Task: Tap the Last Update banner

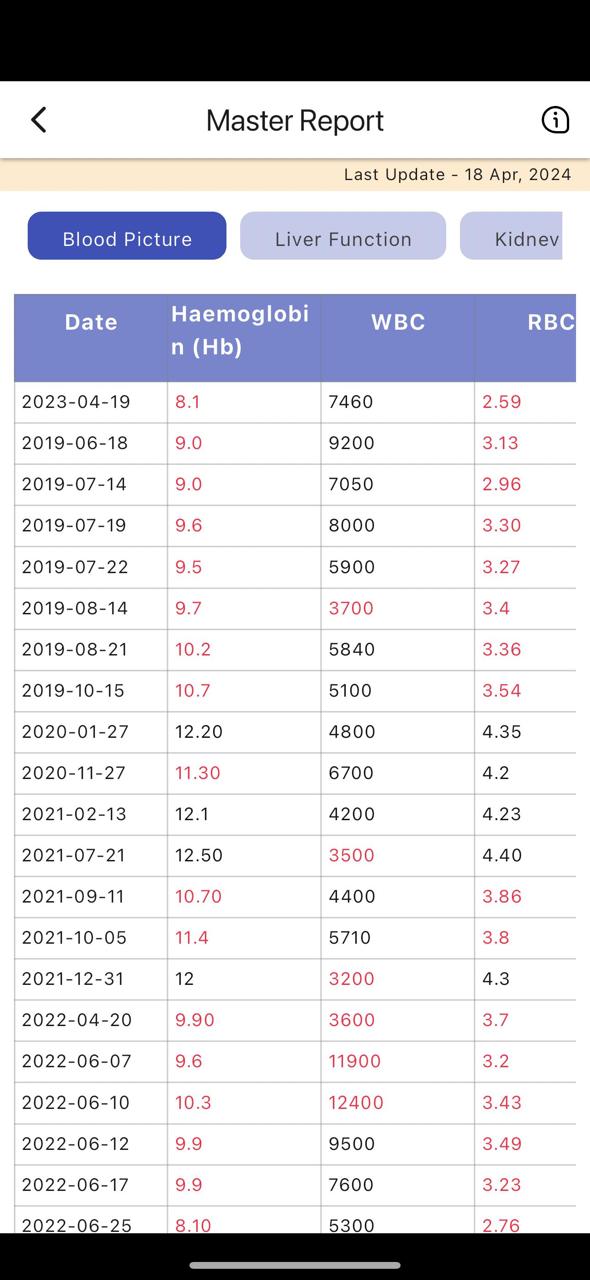Action: [295, 175]
